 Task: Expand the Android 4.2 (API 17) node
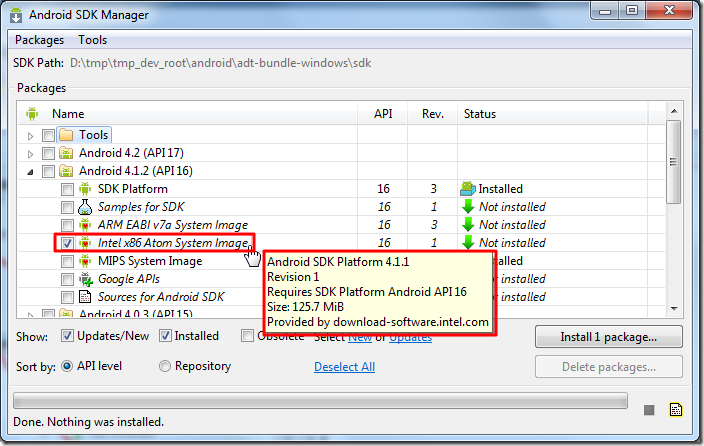pos(30,154)
